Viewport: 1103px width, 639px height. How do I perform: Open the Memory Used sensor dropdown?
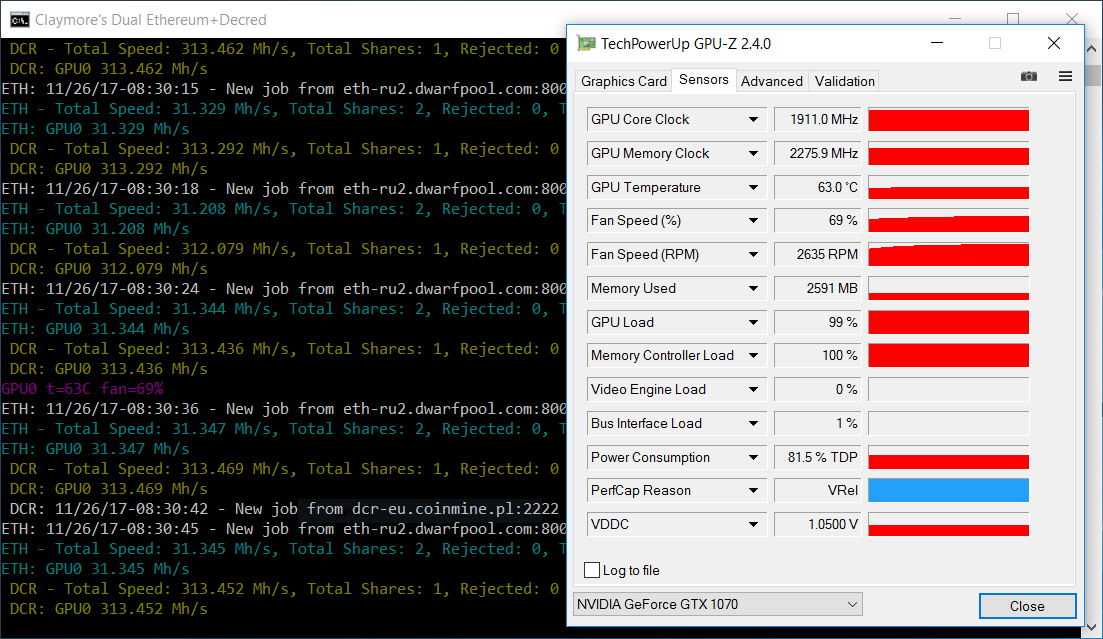753,289
